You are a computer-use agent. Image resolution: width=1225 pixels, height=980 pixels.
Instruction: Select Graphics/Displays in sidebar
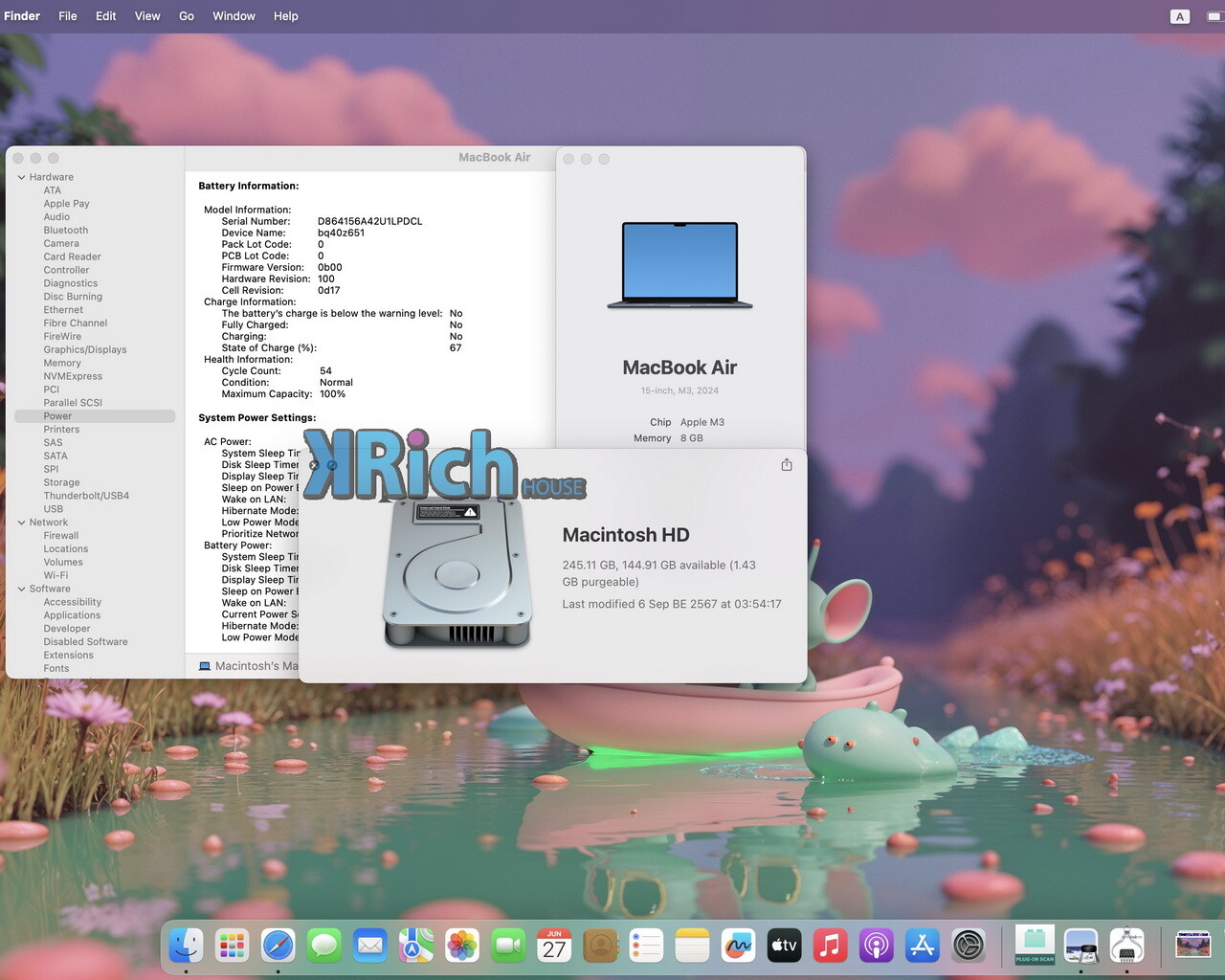84,350
